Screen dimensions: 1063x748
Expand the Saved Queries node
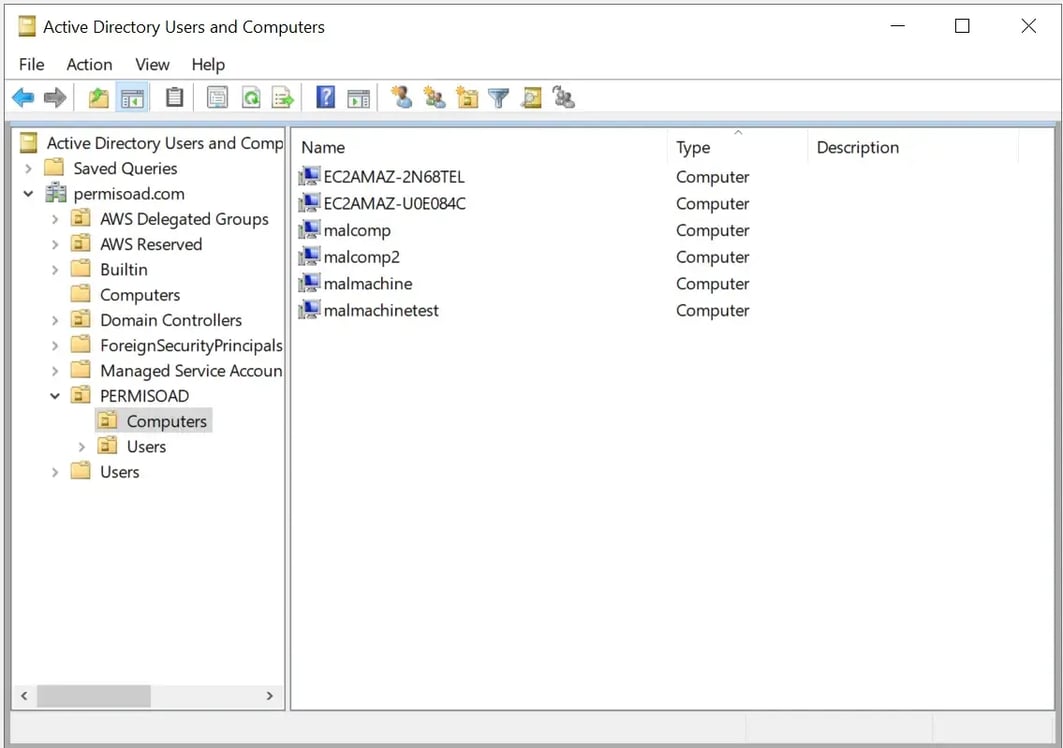[x=28, y=168]
